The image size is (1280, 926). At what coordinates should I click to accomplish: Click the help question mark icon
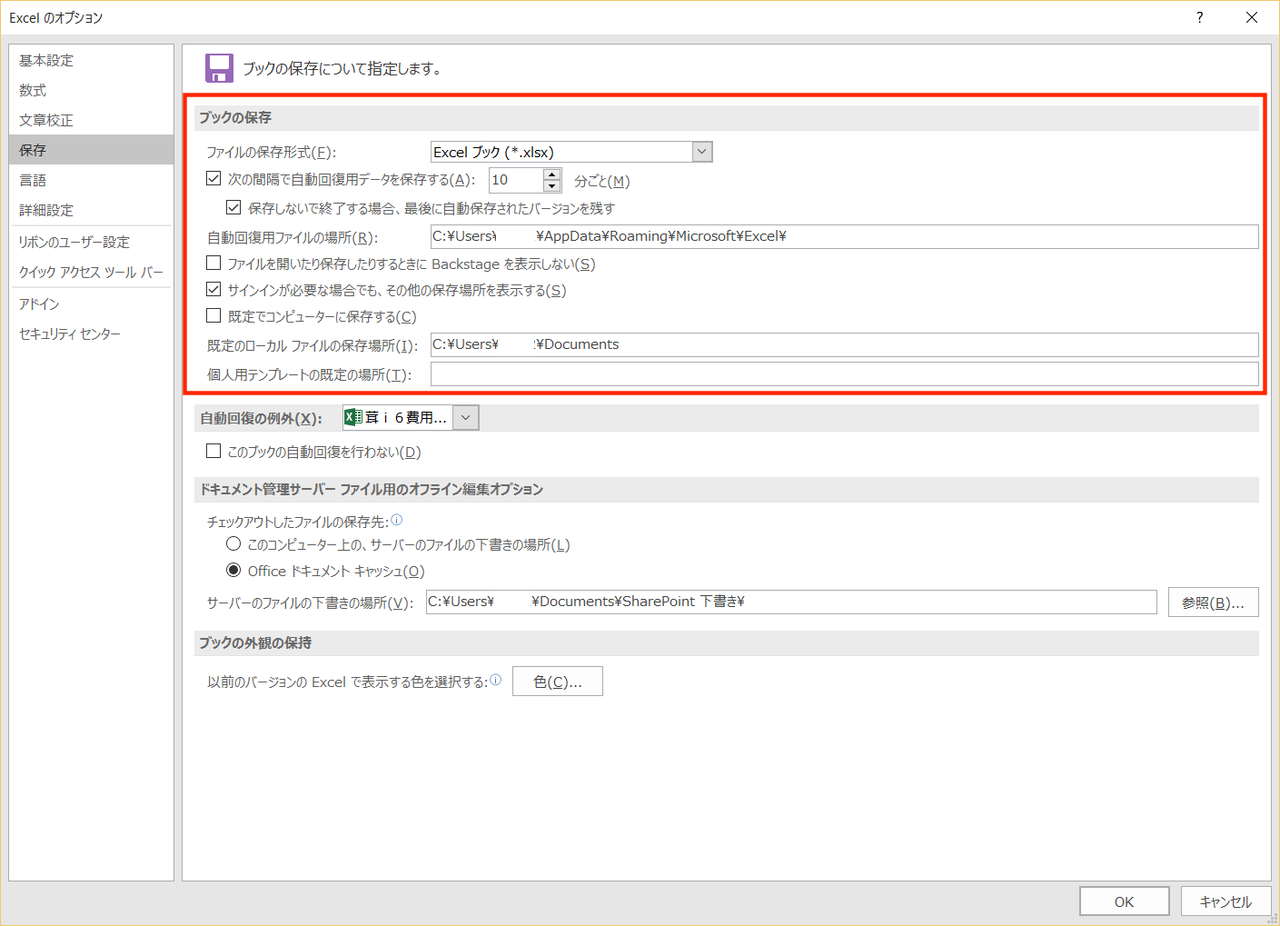click(x=1200, y=17)
